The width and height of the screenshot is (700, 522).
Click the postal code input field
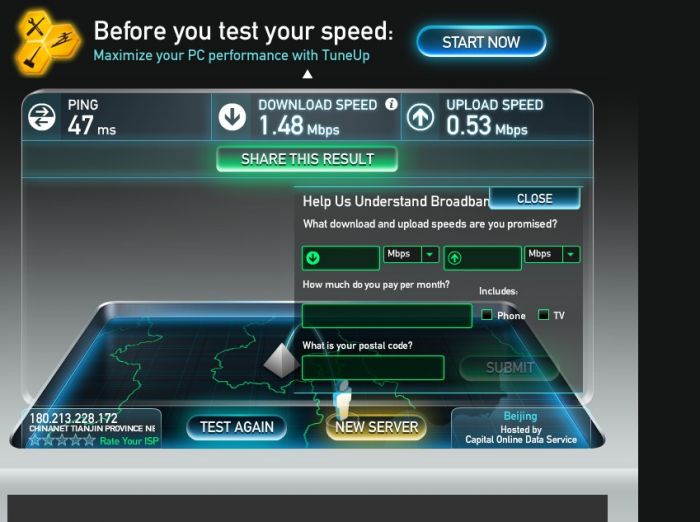(x=373, y=367)
